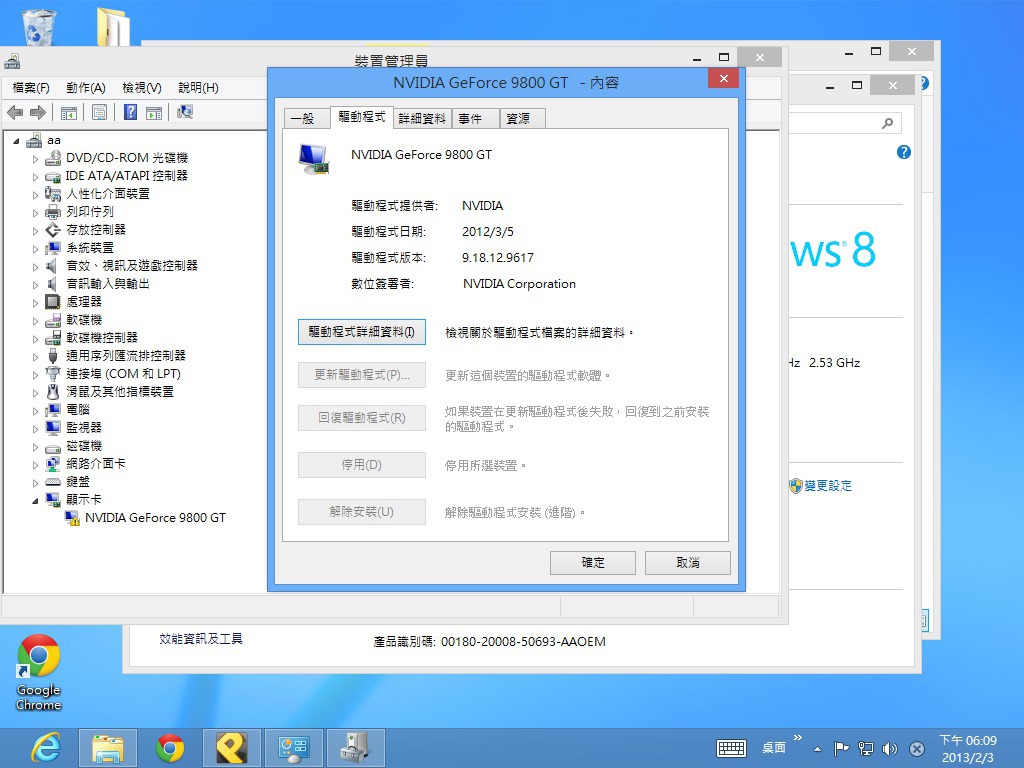The height and width of the screenshot is (768, 1024).
Task: Click the Control Panel taskbar icon
Action: point(293,748)
